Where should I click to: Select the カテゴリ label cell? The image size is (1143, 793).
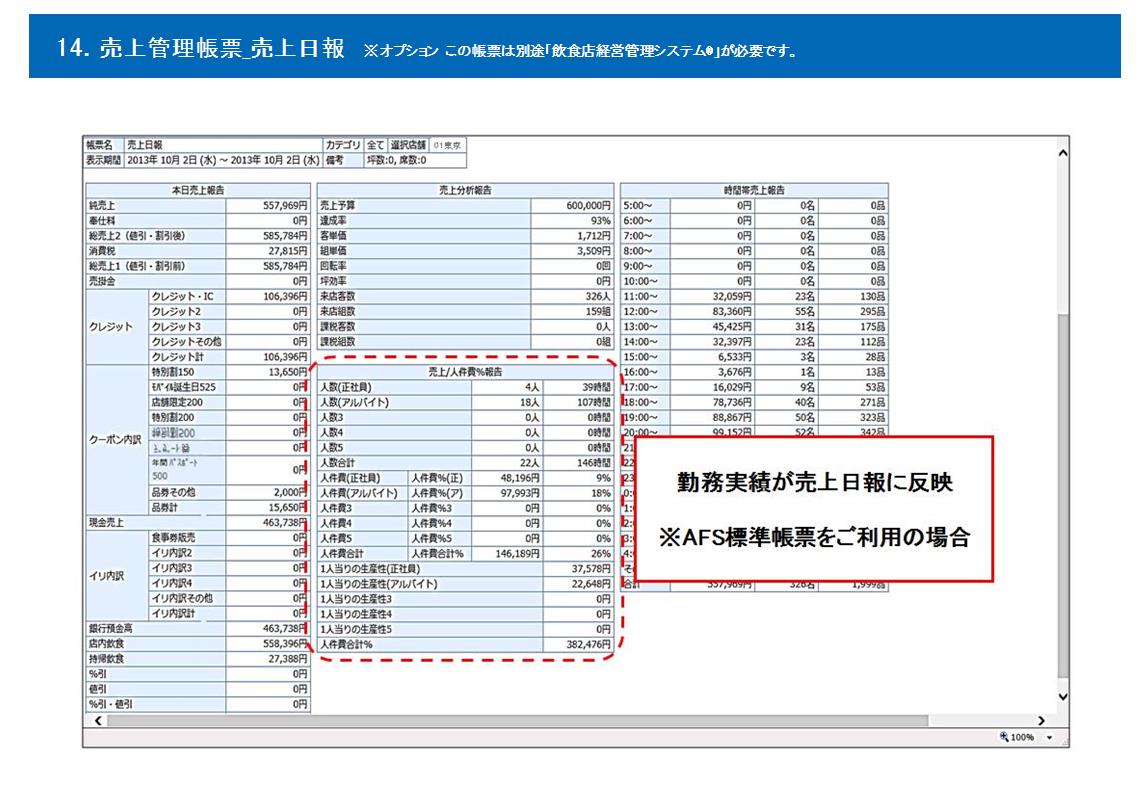point(343,145)
